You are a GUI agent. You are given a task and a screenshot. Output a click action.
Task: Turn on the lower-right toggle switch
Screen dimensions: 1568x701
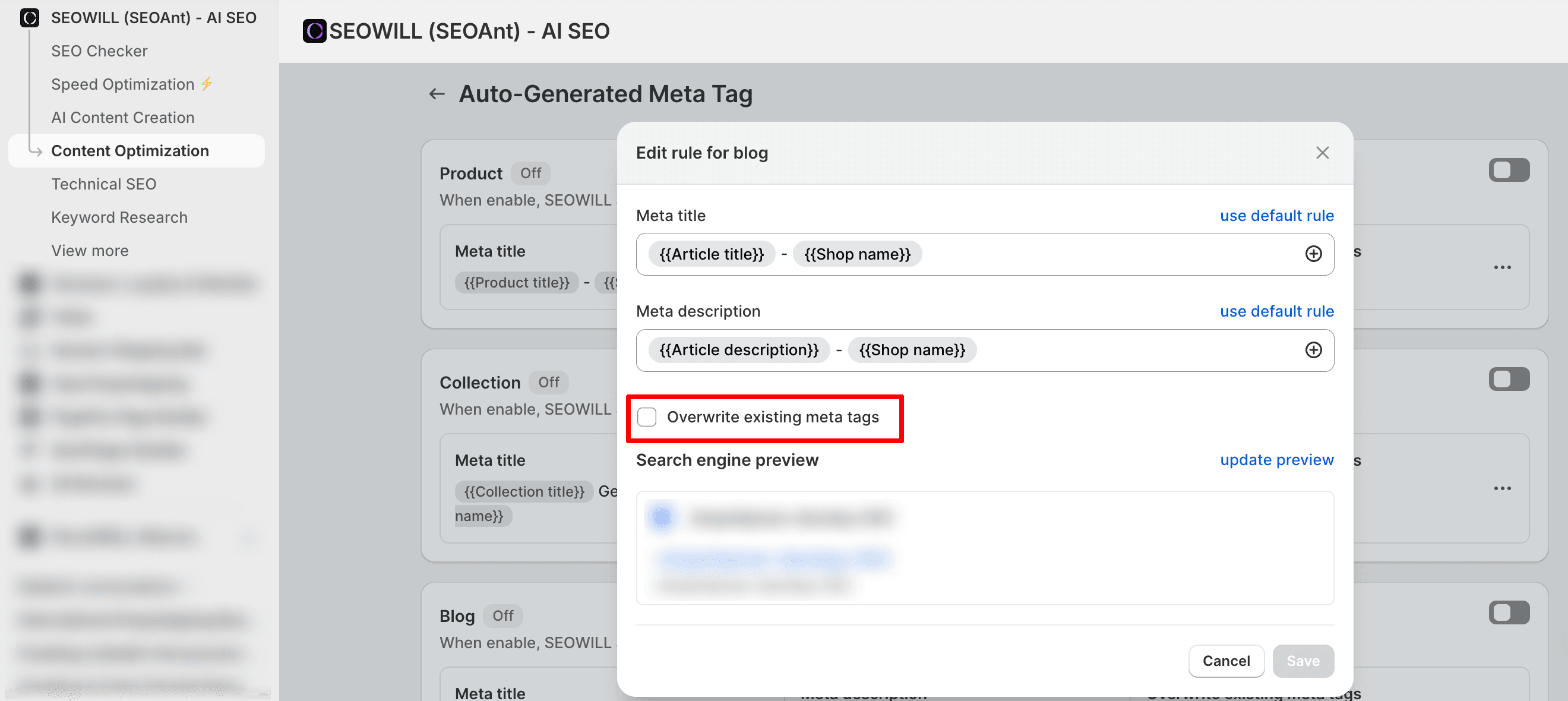coord(1509,612)
